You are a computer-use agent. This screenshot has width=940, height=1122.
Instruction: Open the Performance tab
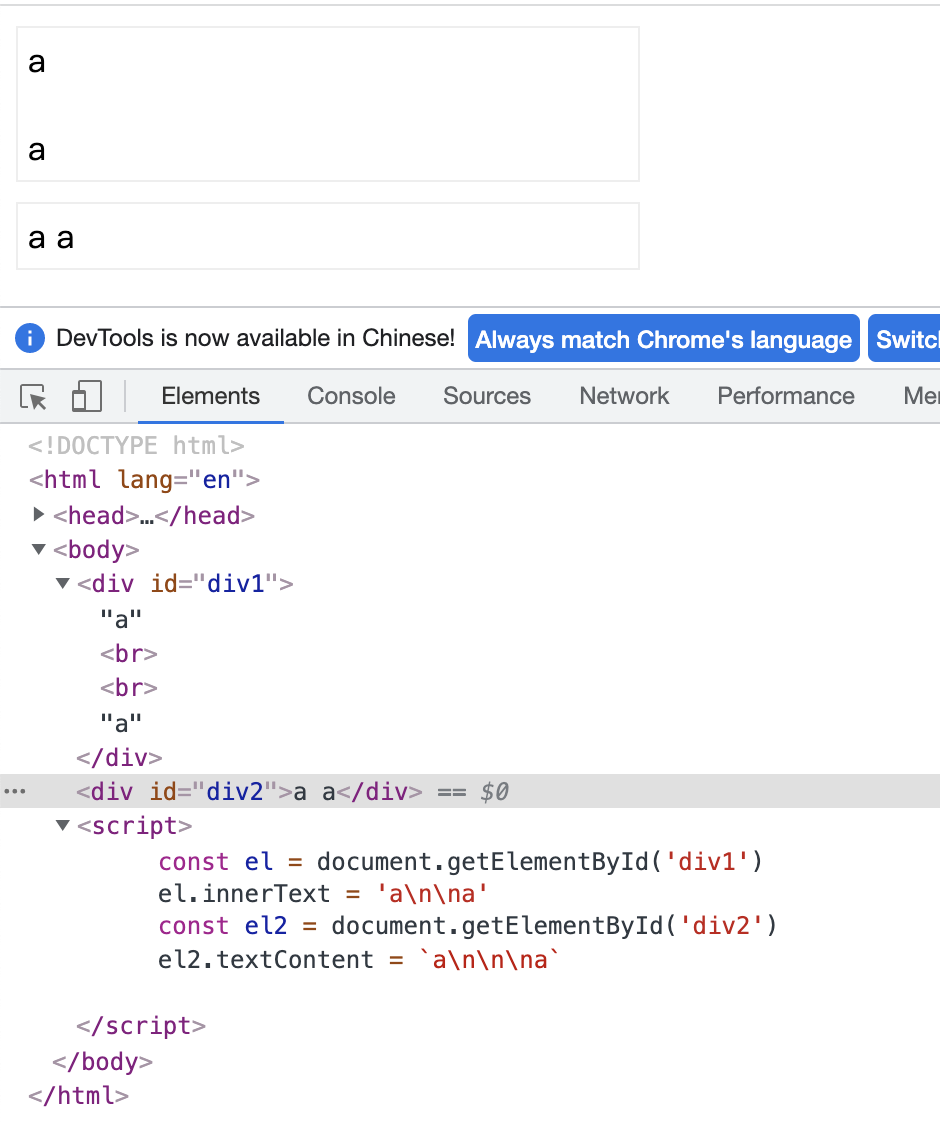[x=785, y=396]
